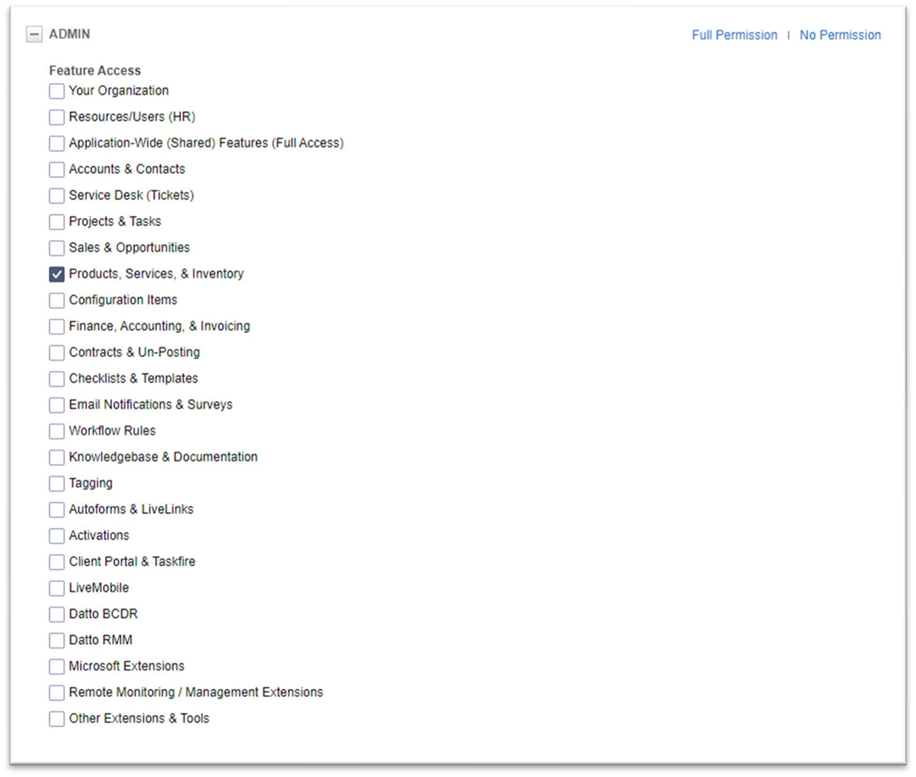Check Email Notifications & Surveys
This screenshot has width=916, height=777.
[56, 404]
